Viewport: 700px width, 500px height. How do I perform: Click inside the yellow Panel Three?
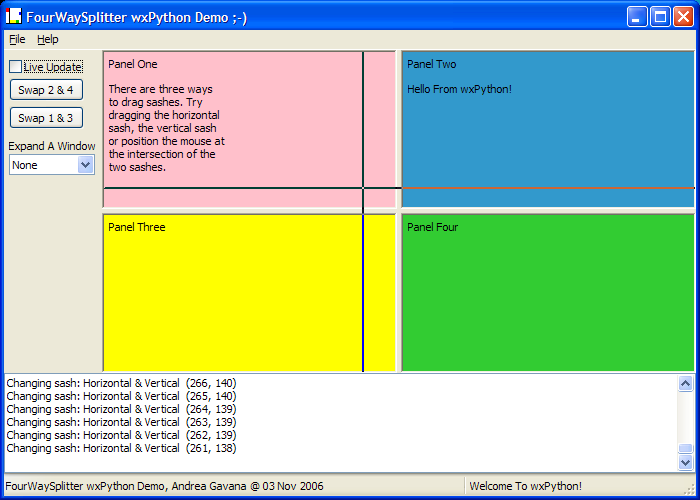tap(230, 300)
